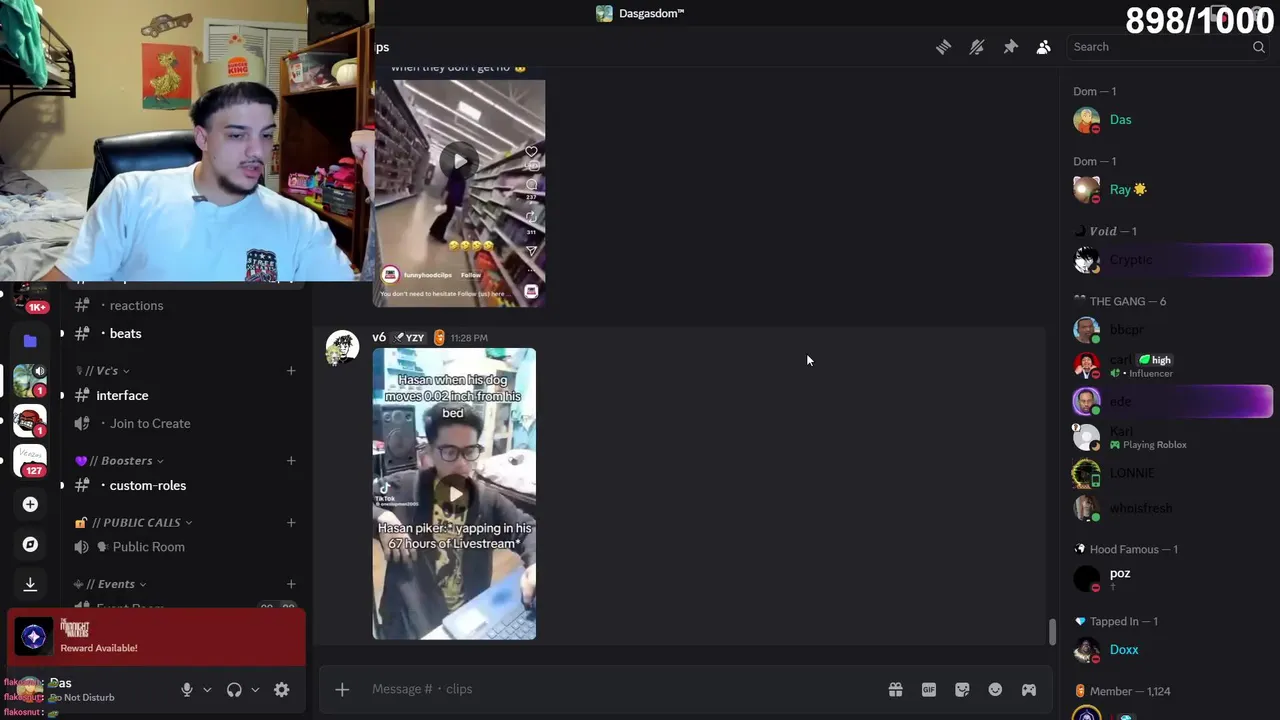Open the Discover compass icon
The image size is (1280, 720).
[30, 544]
